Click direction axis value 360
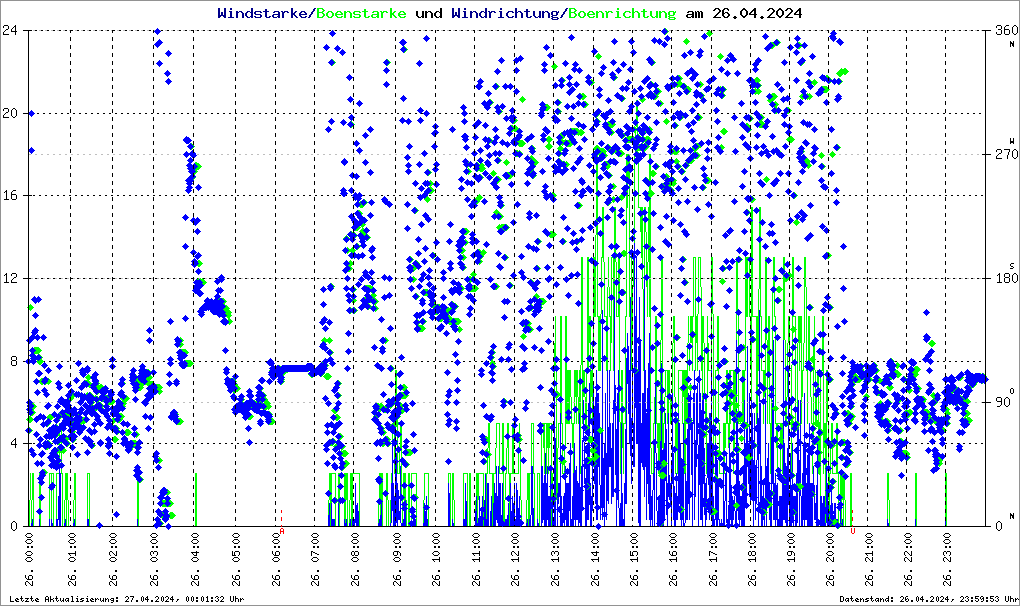The height and width of the screenshot is (606, 1020). [1007, 31]
